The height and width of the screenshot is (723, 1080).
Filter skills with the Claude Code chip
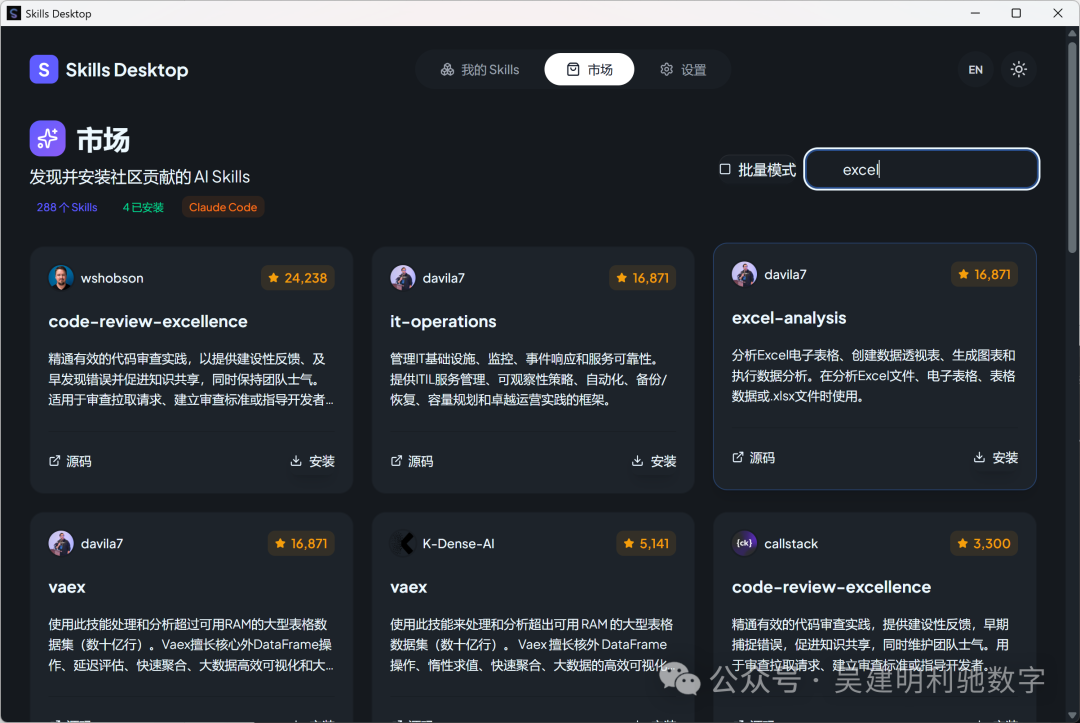(222, 207)
